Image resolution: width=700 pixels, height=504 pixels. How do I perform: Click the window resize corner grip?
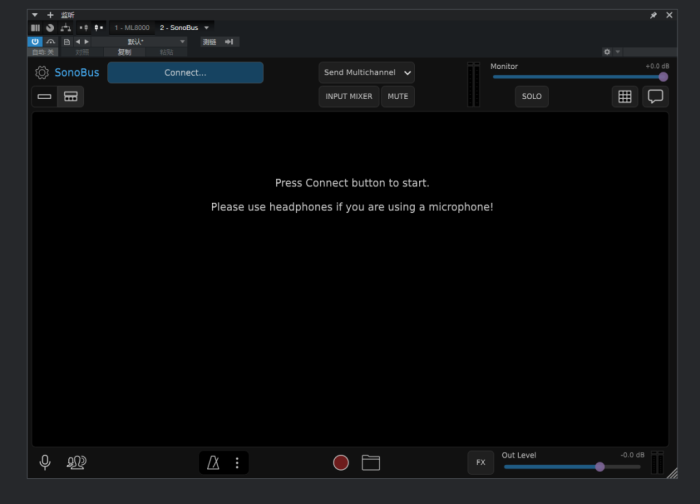672,473
